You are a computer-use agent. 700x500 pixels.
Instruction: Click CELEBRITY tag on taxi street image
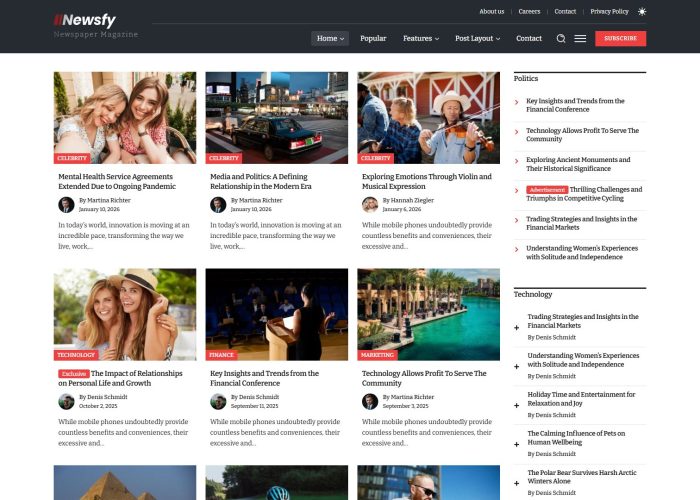click(x=224, y=158)
